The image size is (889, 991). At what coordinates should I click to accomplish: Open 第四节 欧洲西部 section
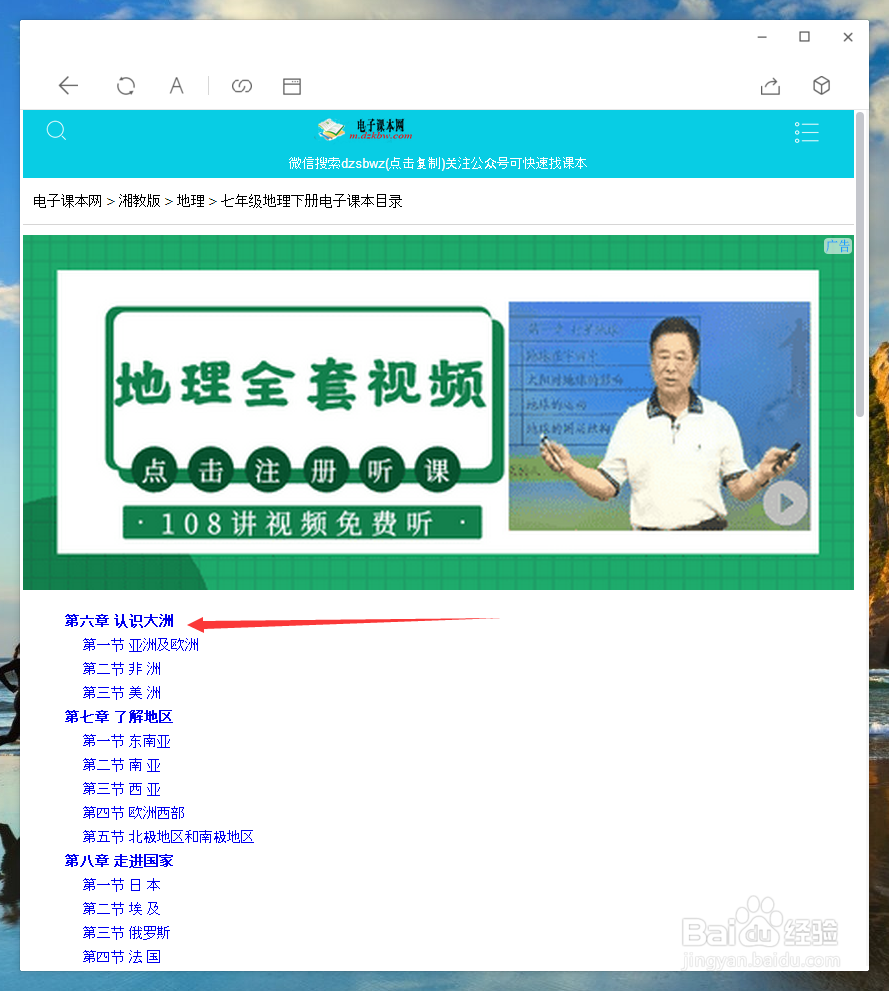click(134, 813)
